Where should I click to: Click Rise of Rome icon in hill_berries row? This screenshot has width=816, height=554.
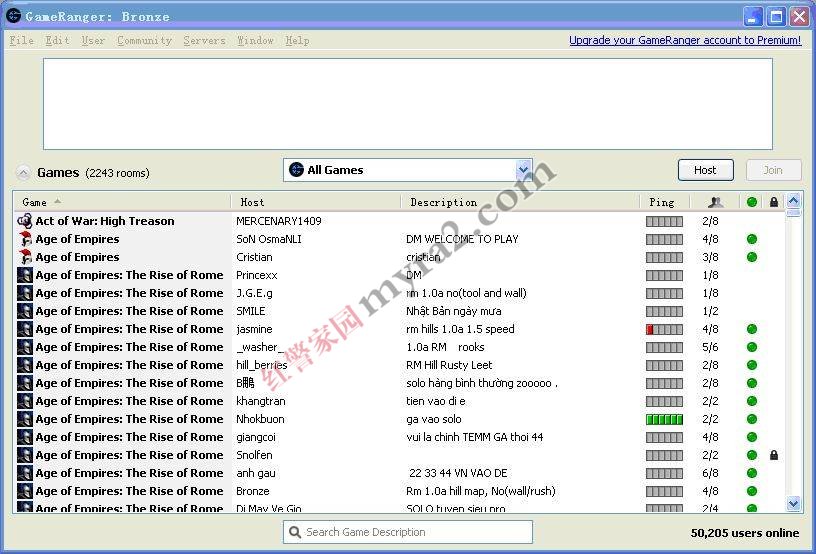tap(25, 365)
